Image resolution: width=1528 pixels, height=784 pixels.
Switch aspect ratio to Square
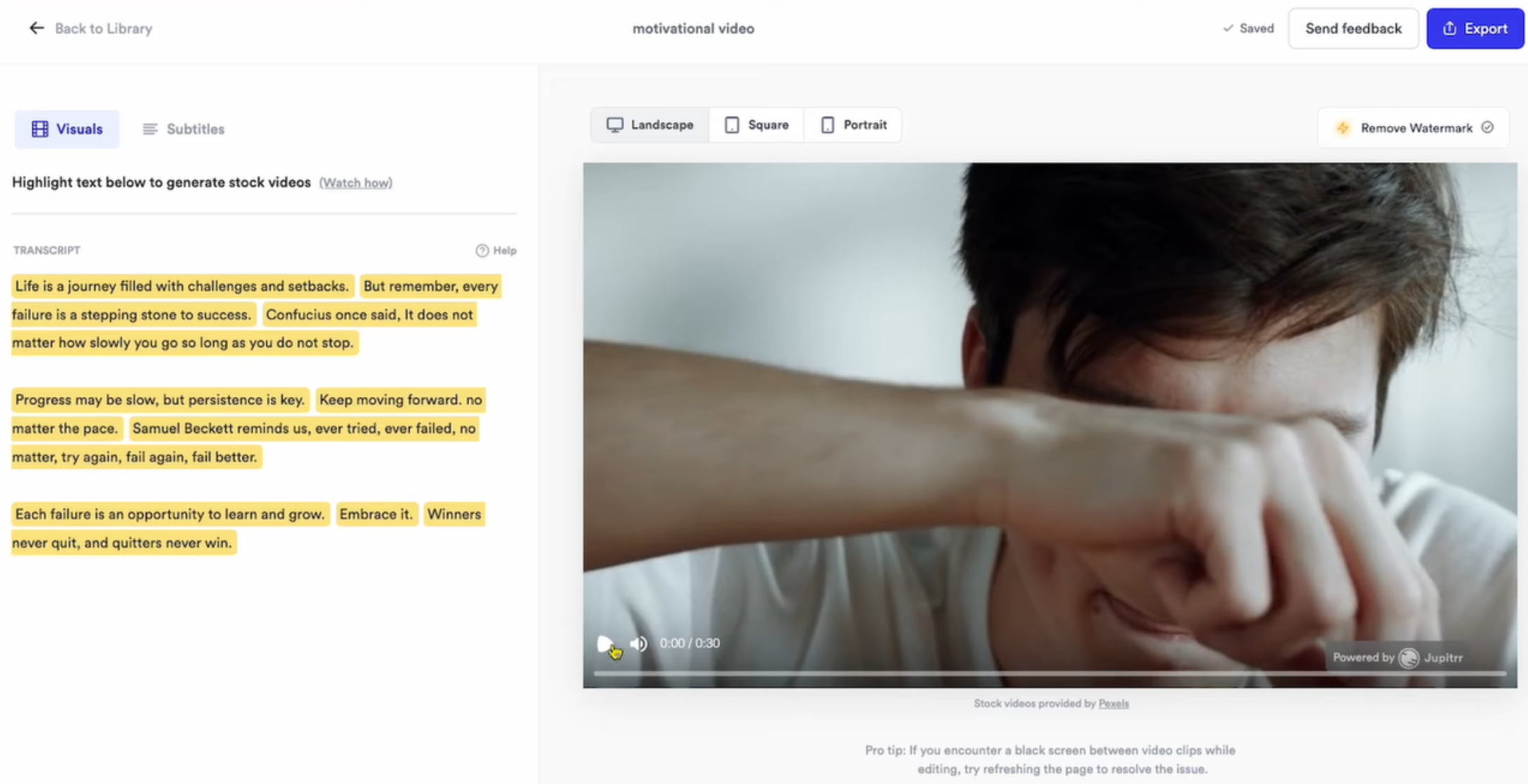pyautogui.click(x=756, y=124)
